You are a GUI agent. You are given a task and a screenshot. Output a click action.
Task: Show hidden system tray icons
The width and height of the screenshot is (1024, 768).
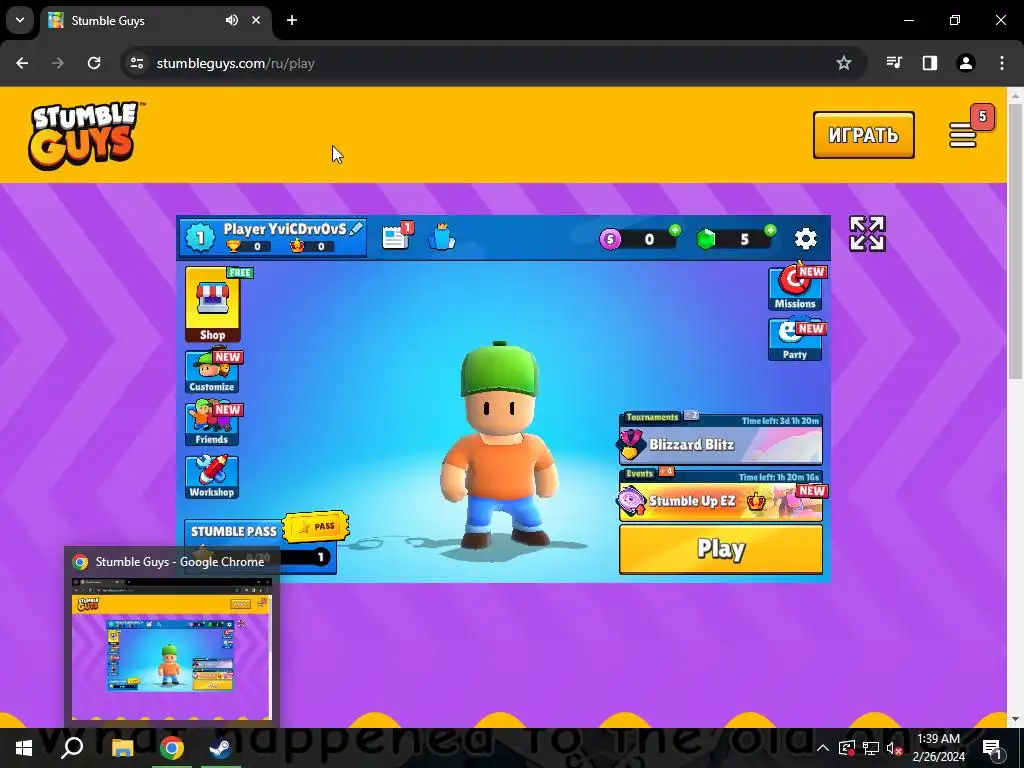(x=823, y=748)
